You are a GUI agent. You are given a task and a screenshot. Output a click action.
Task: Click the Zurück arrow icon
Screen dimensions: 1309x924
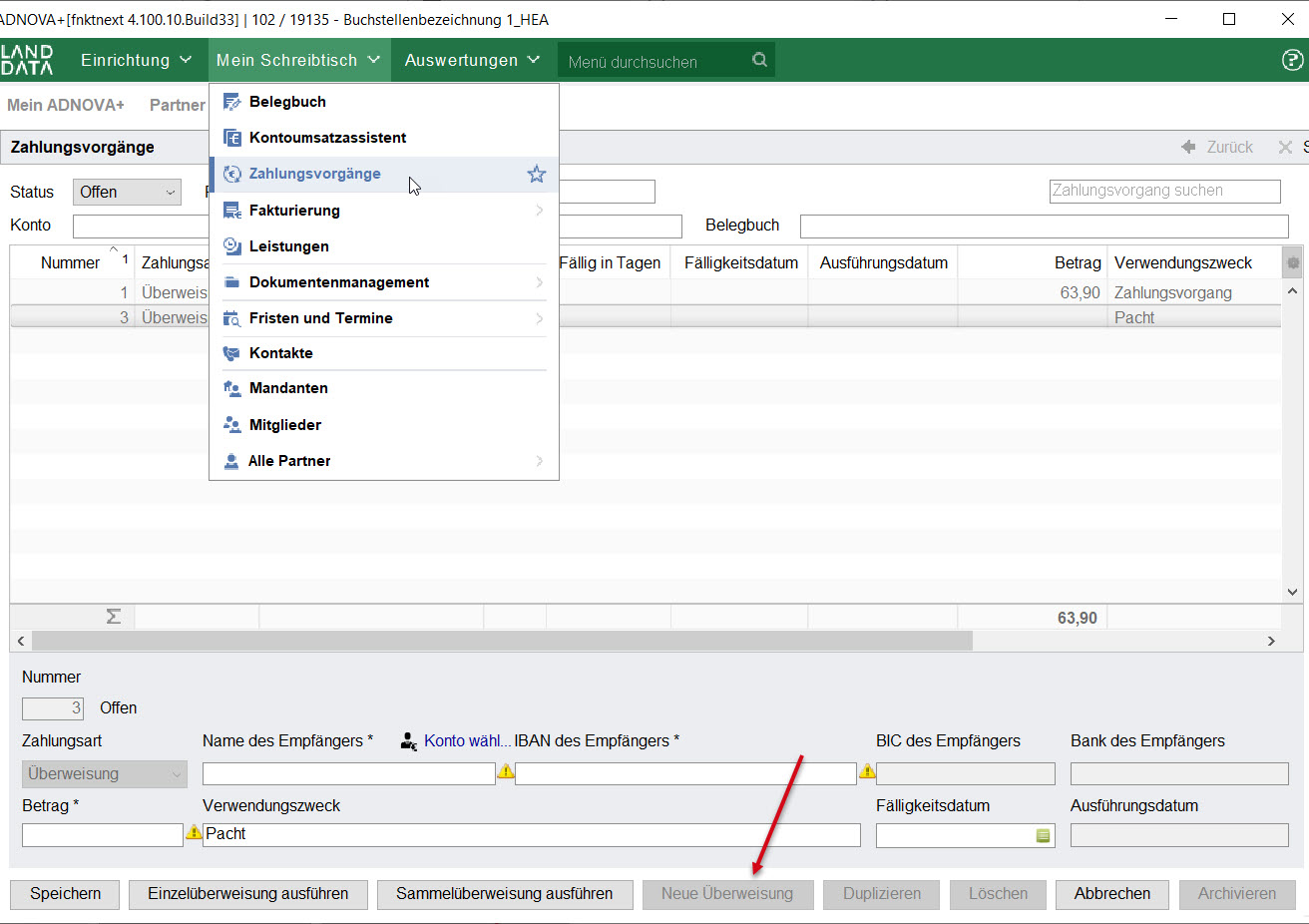coord(1188,147)
